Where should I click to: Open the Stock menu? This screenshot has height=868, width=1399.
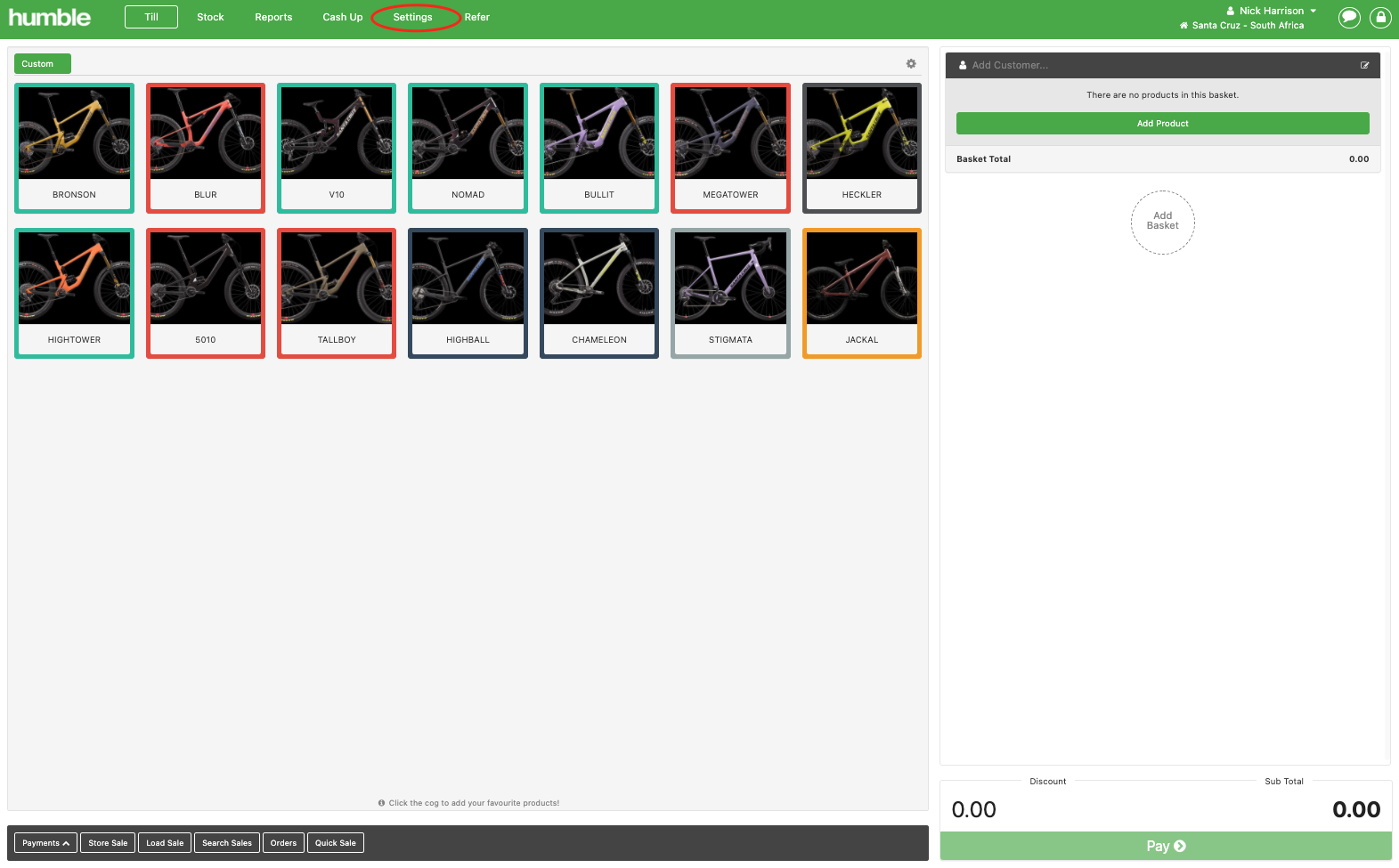point(210,17)
